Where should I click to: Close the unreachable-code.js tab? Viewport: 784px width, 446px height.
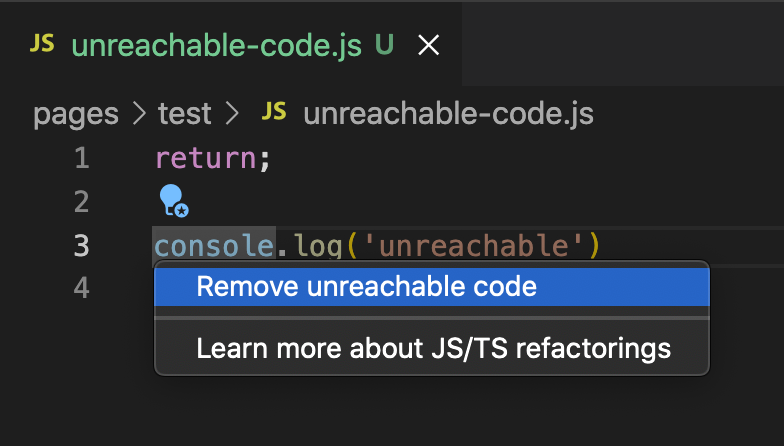pos(428,45)
